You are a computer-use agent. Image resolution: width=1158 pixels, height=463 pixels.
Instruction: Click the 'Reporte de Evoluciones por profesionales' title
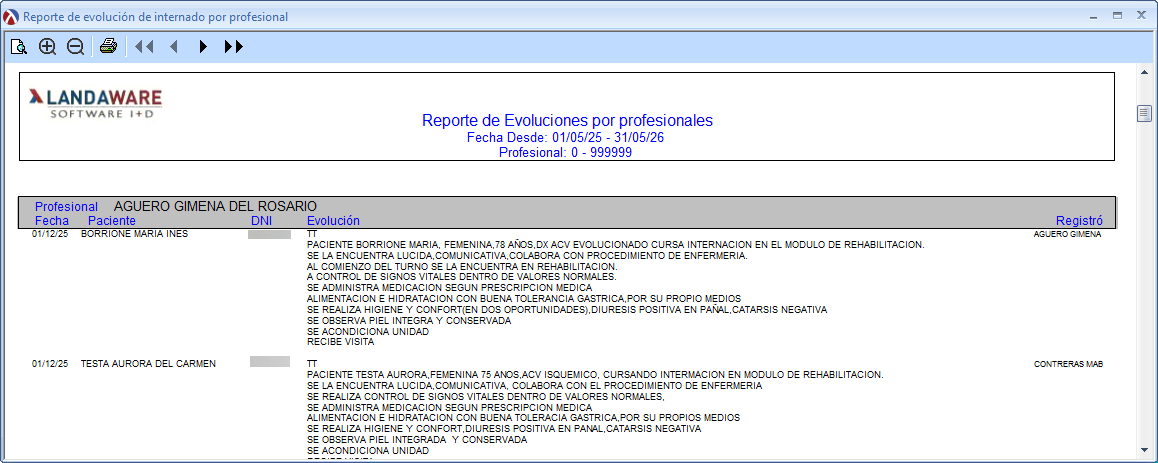567,120
